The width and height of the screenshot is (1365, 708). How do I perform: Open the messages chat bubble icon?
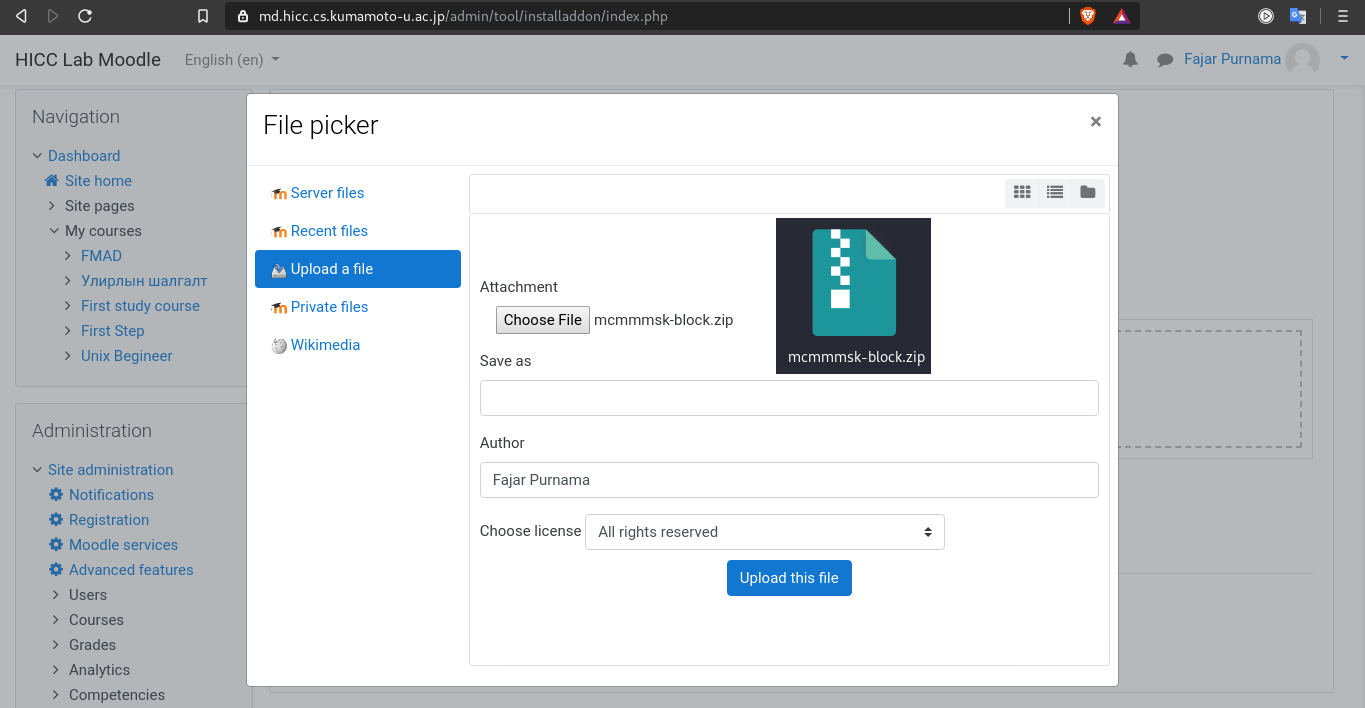[1165, 60]
